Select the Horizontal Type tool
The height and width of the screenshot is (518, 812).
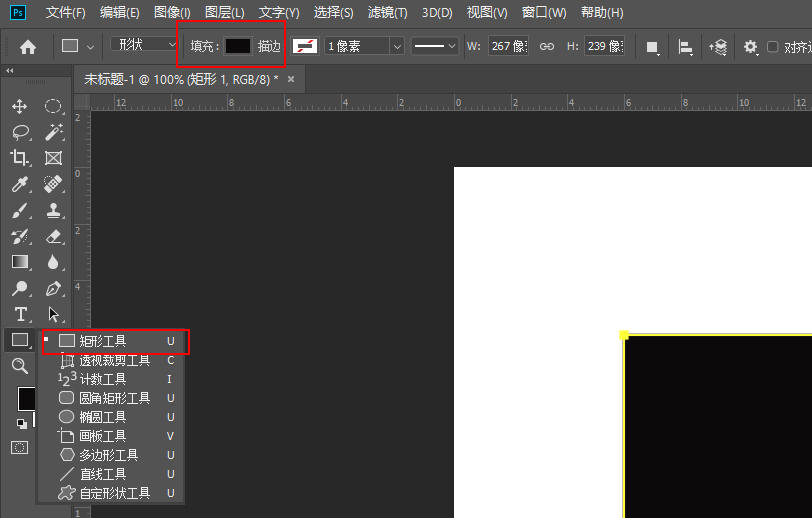19,314
